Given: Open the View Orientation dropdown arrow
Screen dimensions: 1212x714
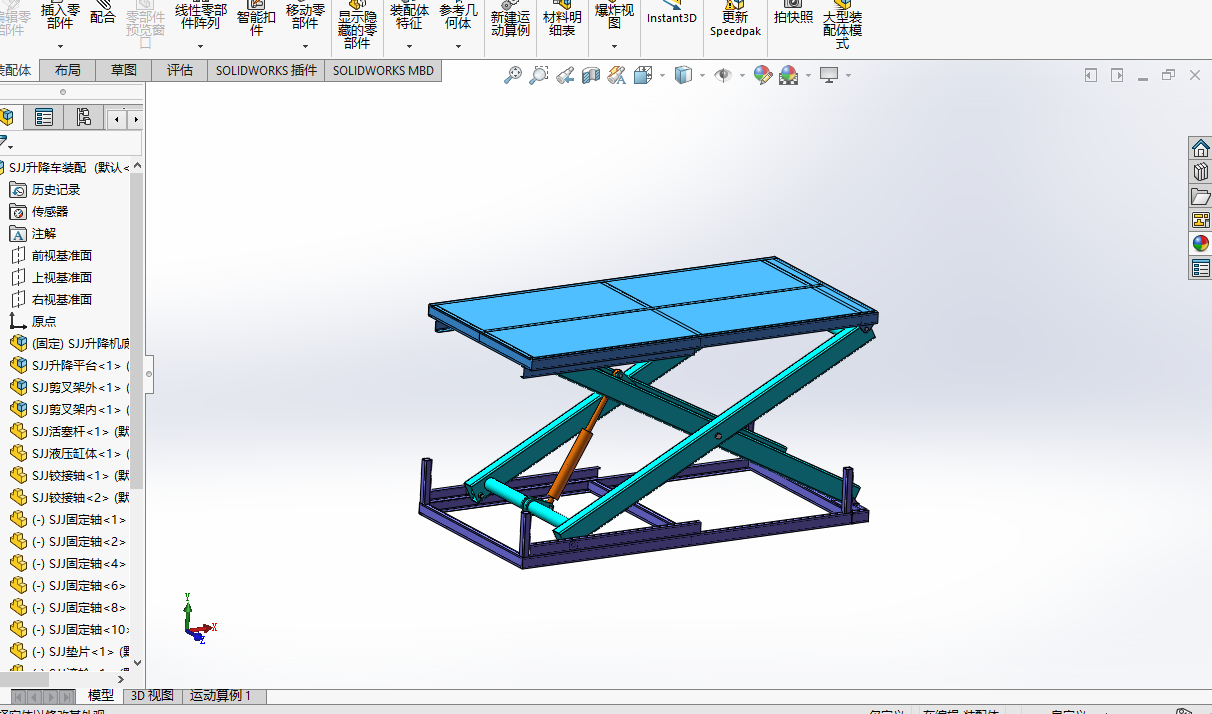Looking at the screenshot, I should coord(662,76).
